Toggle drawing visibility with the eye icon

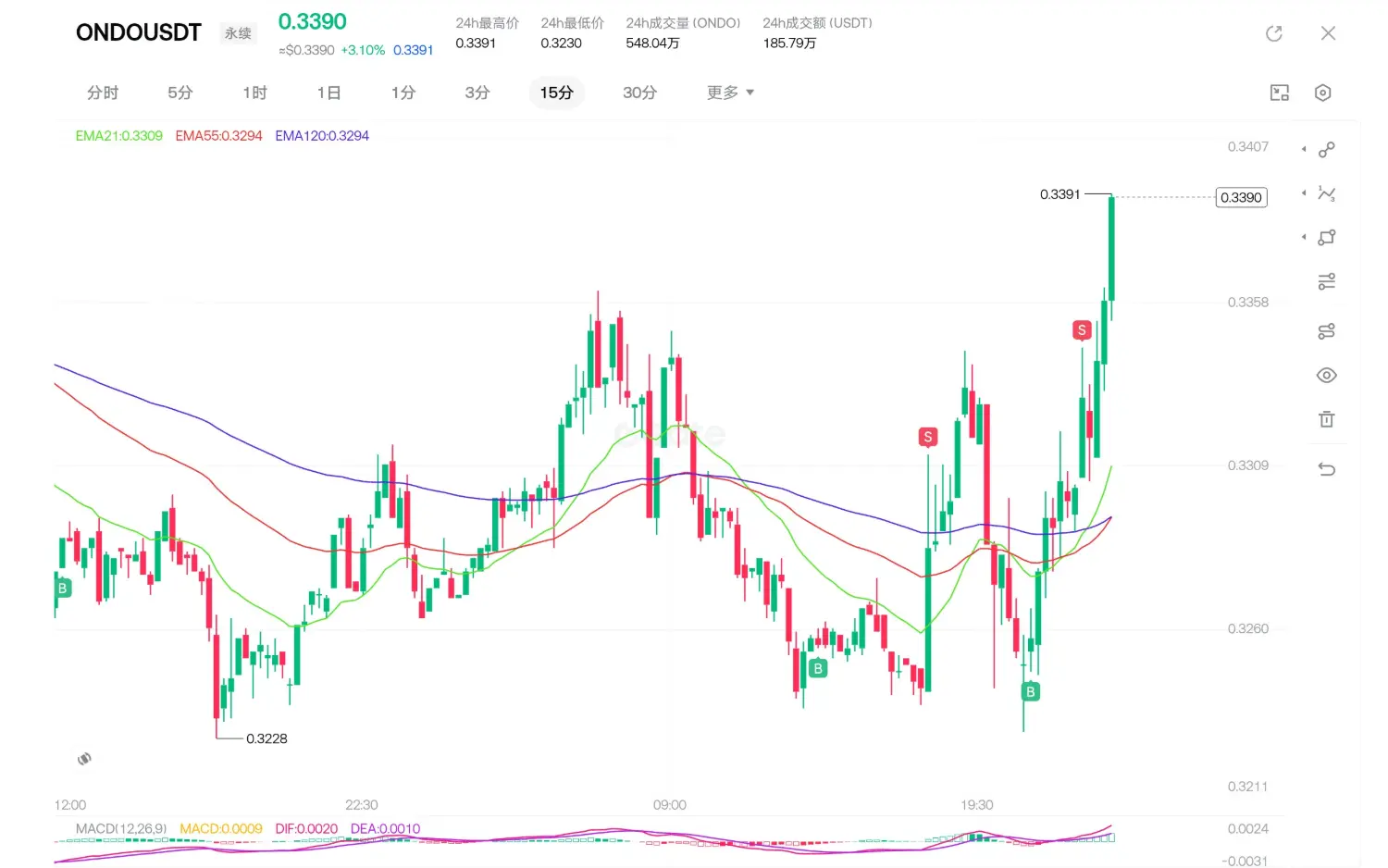pyautogui.click(x=1326, y=376)
